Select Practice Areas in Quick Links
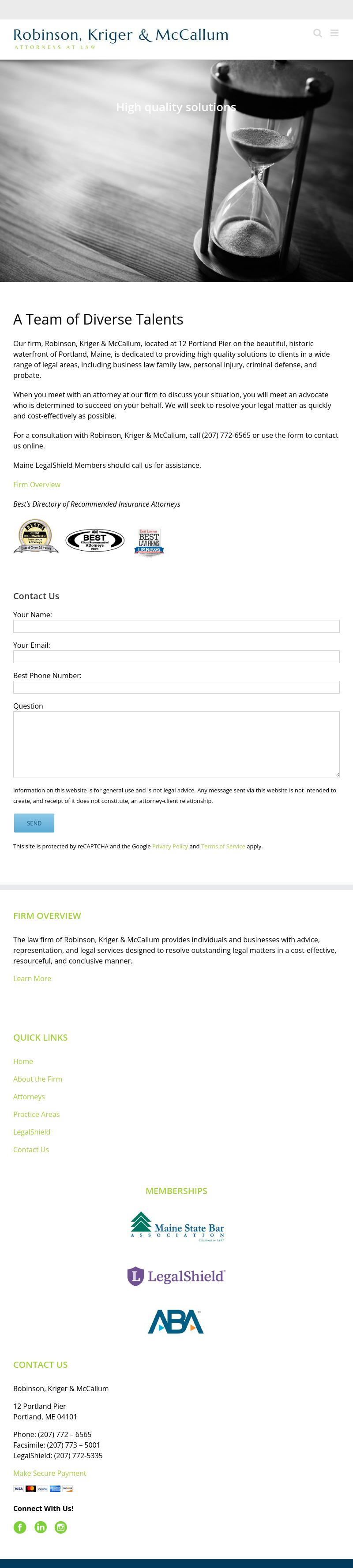The width and height of the screenshot is (353, 1568). 37,1114
